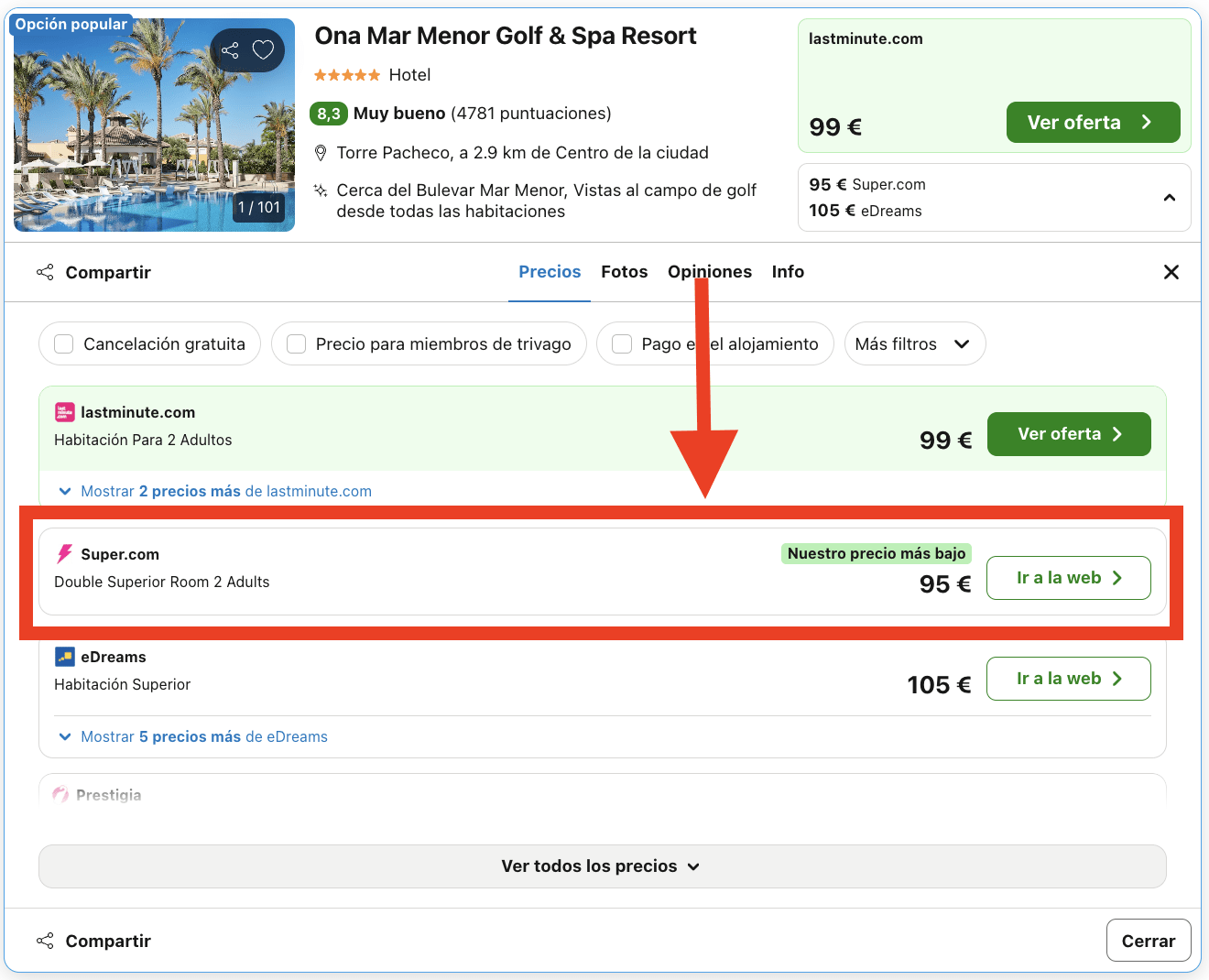Screen dimensions: 1209x980
Task: Click share icon next to top Compartir
Action: [x=45, y=272]
